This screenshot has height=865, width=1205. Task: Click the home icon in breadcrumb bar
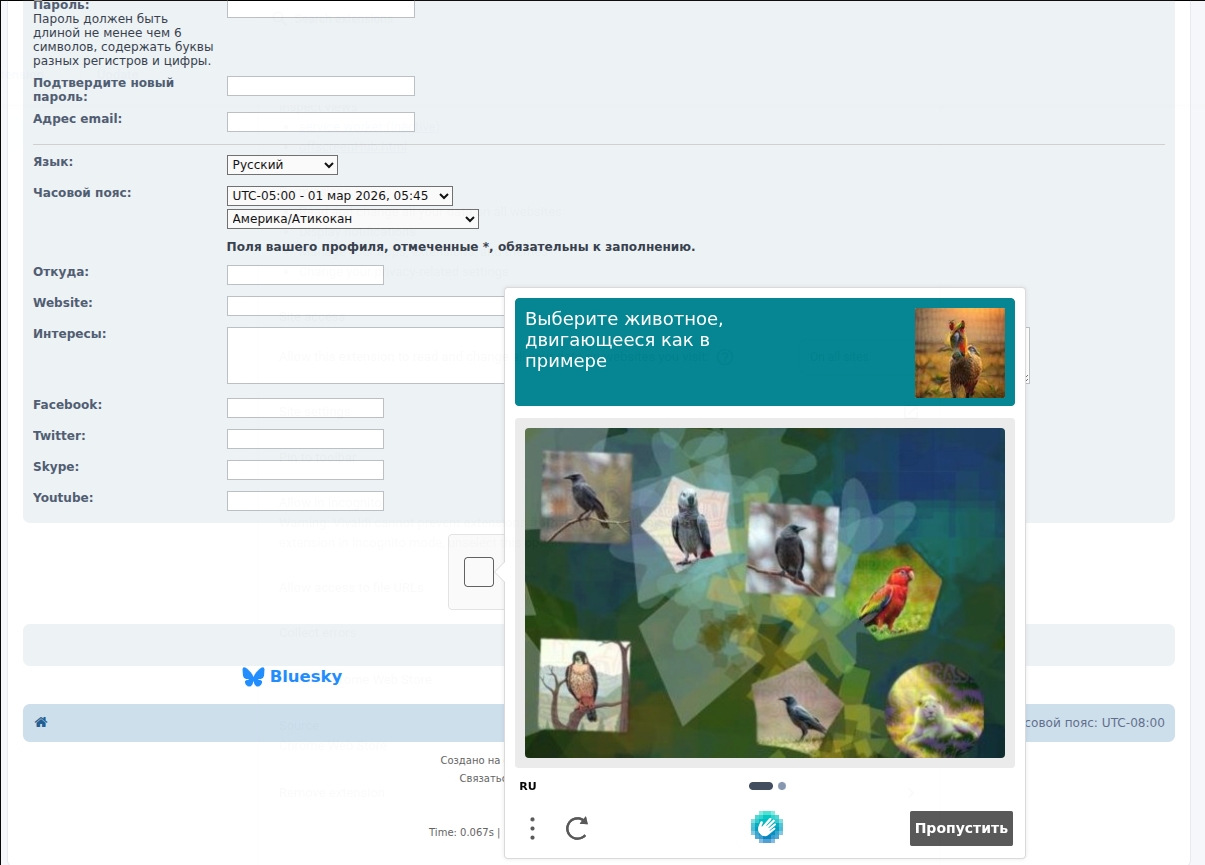(x=41, y=722)
